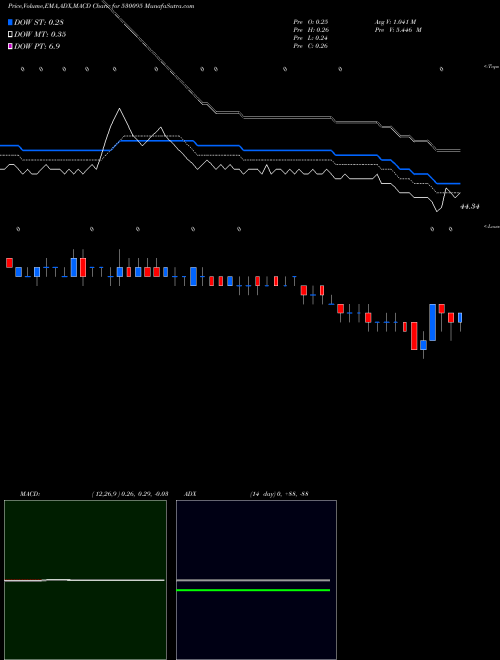
Task: Click the 'Pre O: 0.25' value
Action: coord(311,22)
